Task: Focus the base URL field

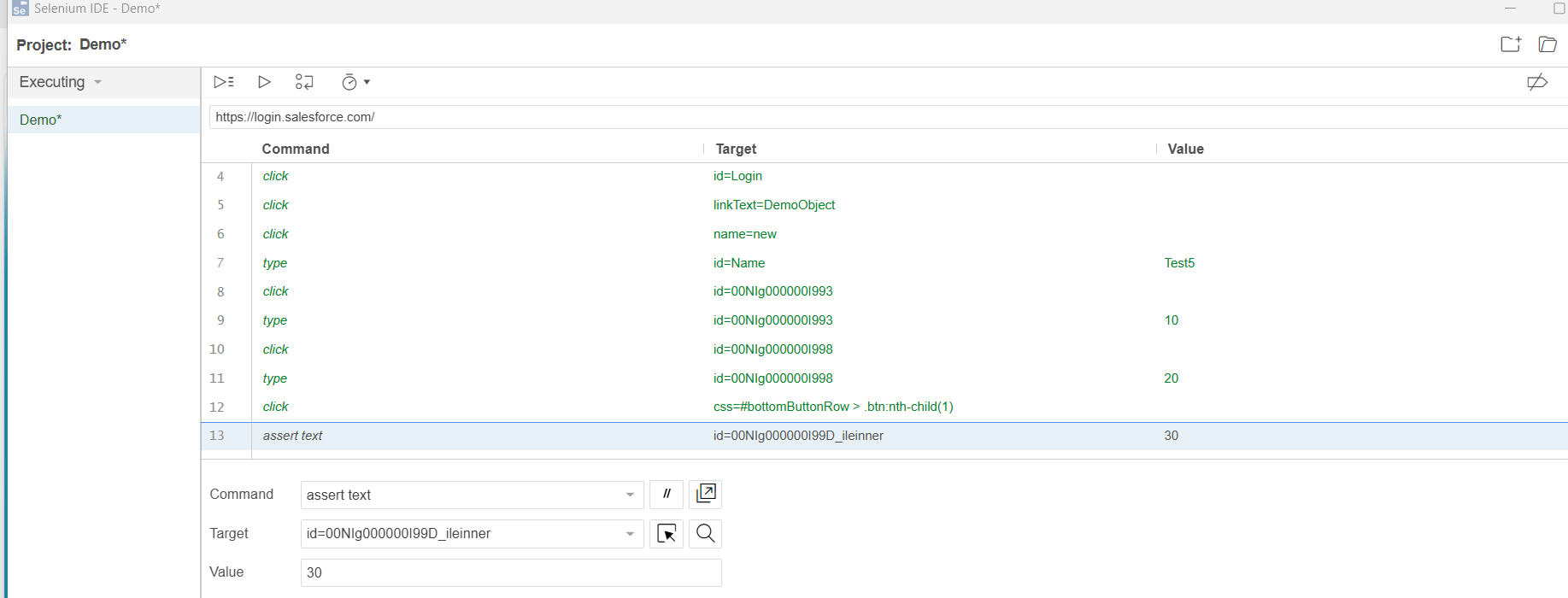Action: [889, 117]
